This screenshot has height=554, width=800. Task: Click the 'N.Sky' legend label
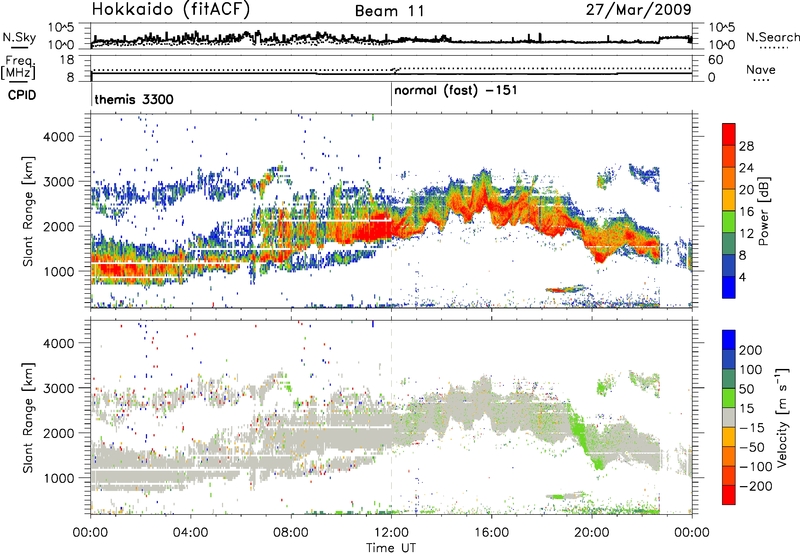(x=19, y=37)
